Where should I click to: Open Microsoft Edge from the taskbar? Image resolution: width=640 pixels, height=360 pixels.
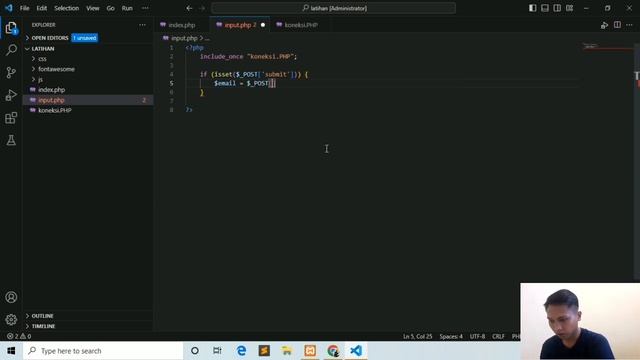(x=241, y=351)
